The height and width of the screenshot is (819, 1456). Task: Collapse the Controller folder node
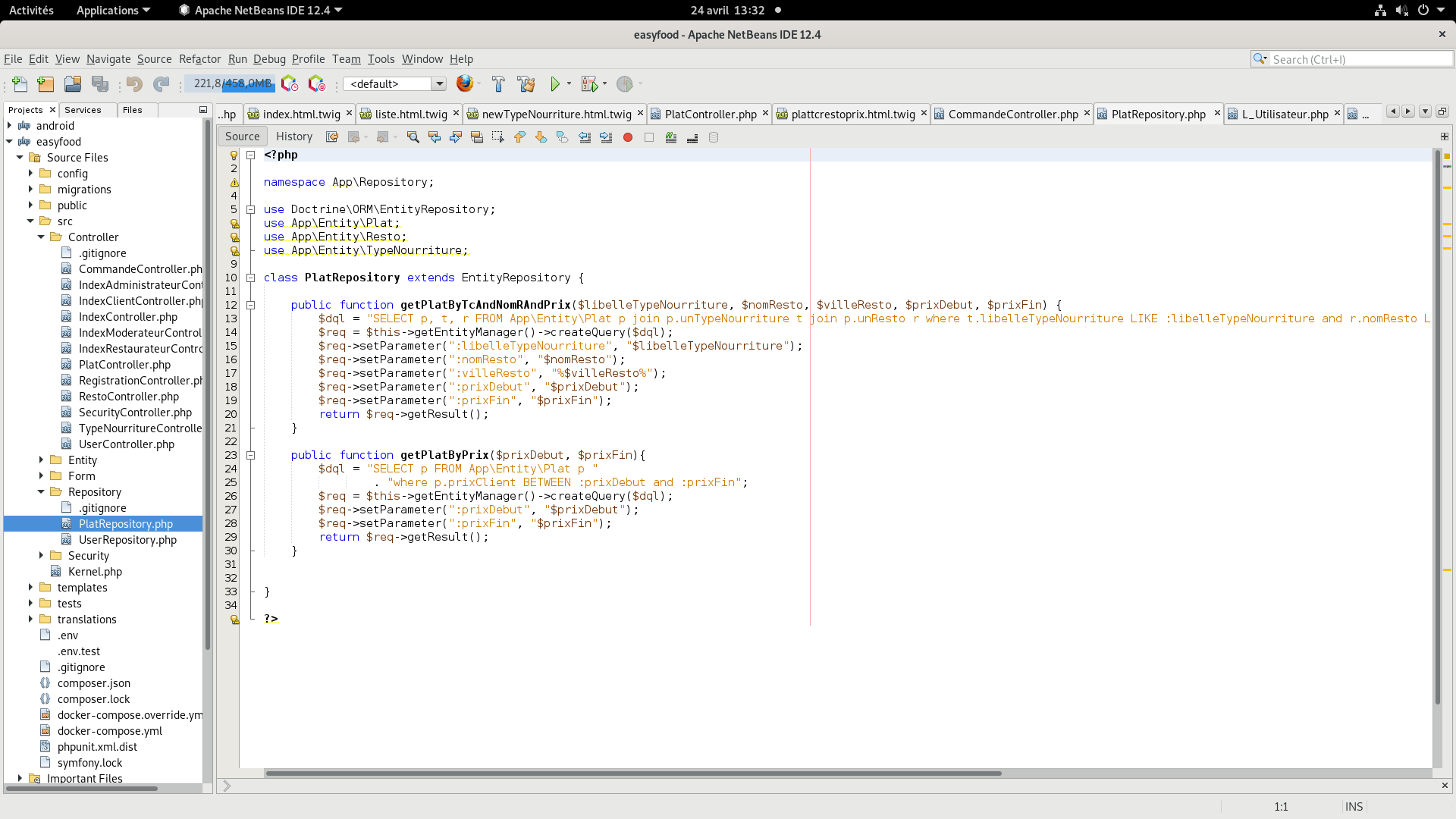pyautogui.click(x=41, y=237)
